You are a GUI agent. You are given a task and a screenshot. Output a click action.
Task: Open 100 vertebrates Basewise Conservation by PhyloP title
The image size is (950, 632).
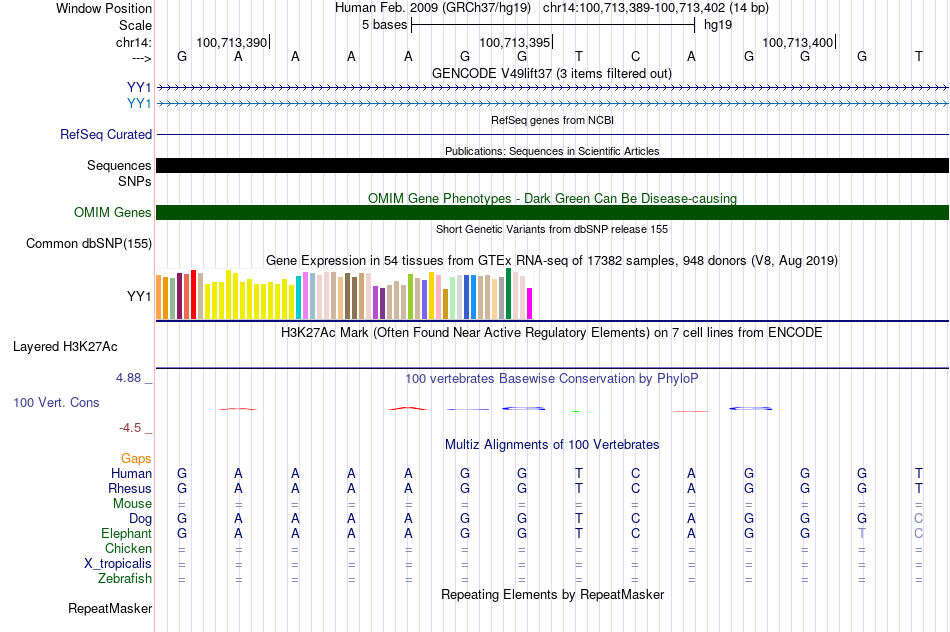(x=552, y=379)
